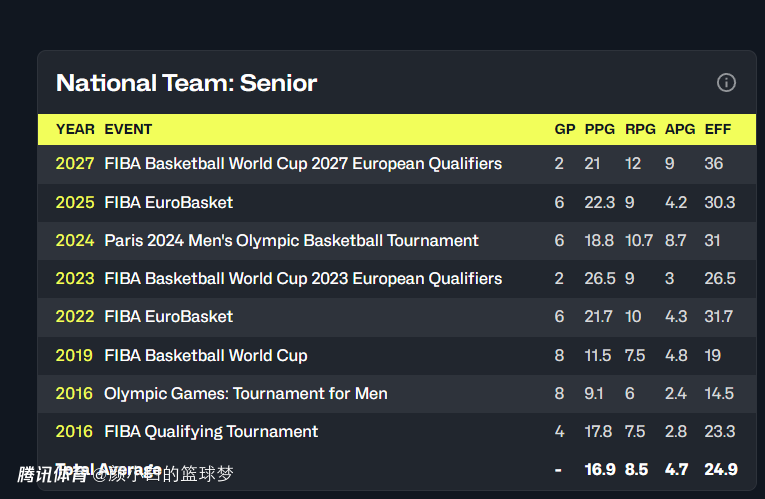Click the RPG column header
The image size is (765, 499).
coord(640,129)
